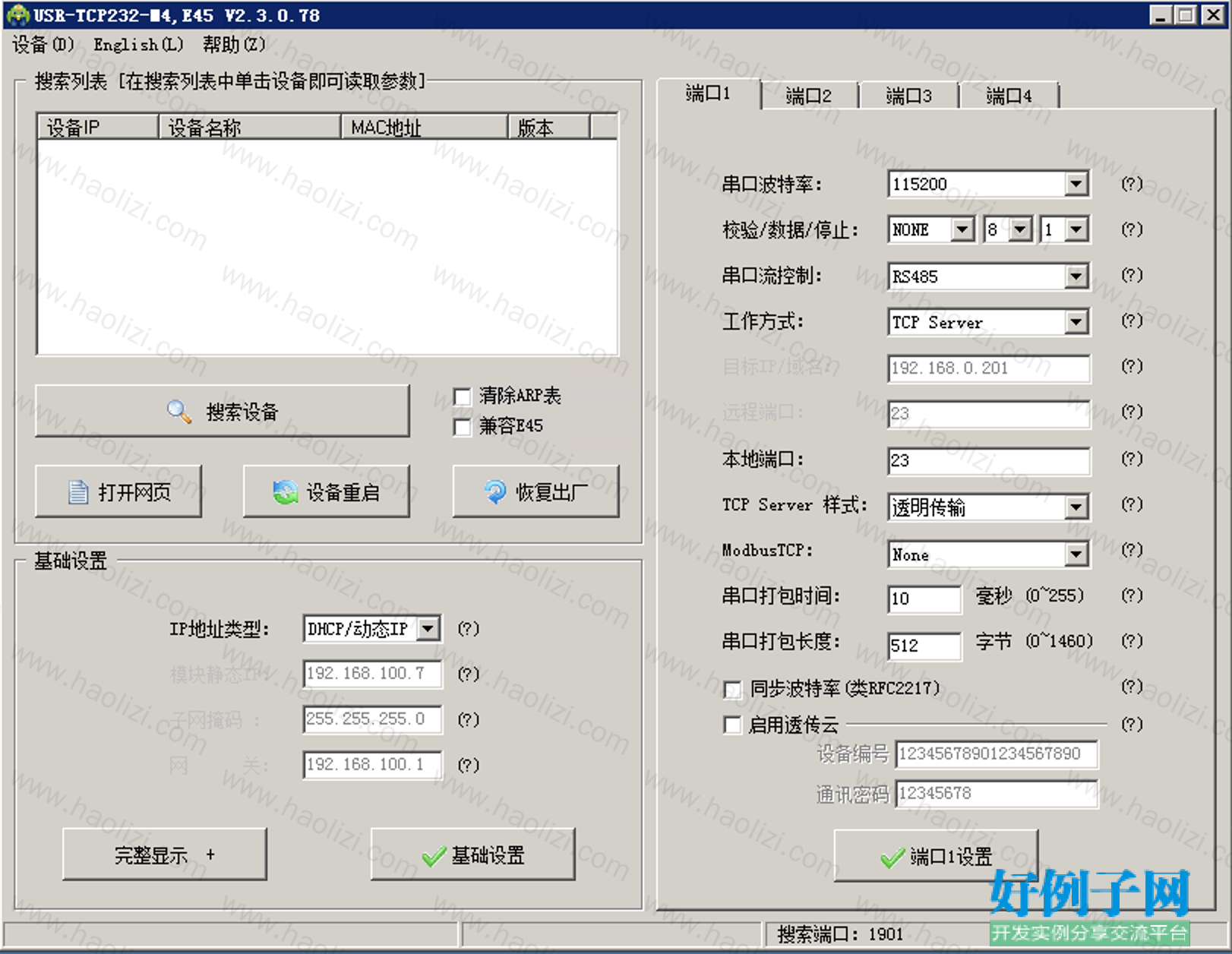Click the 本地端口 input field
The width and height of the screenshot is (1232, 954).
pyautogui.click(x=989, y=460)
